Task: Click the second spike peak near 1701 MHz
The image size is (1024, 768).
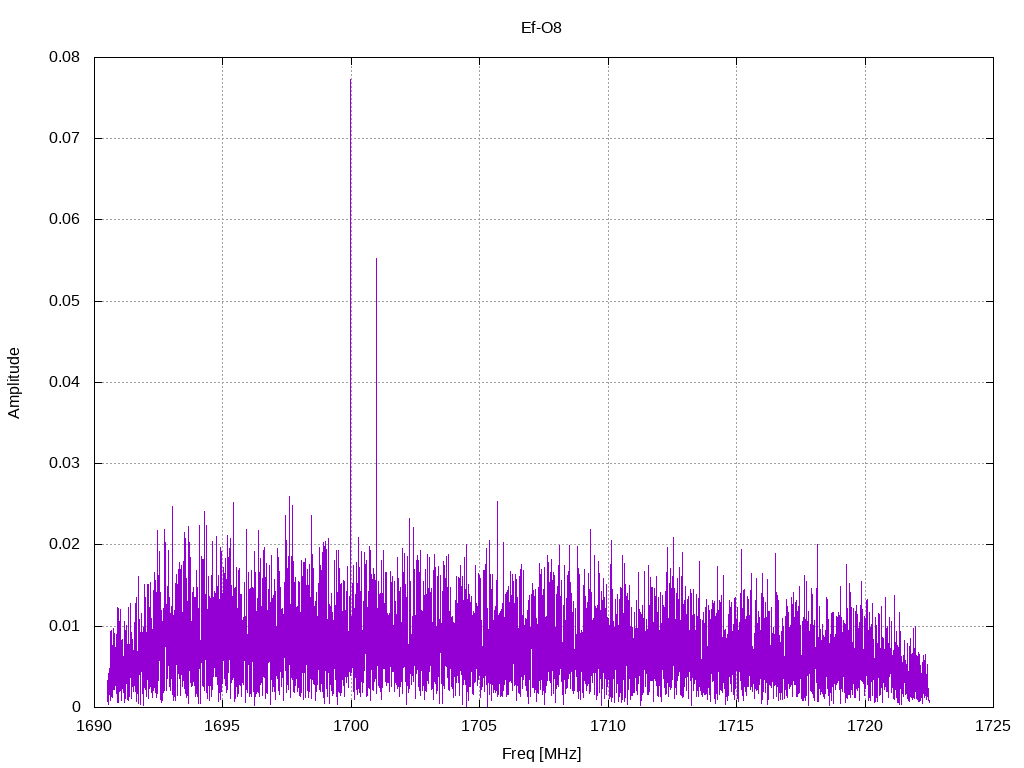Action: [376, 259]
